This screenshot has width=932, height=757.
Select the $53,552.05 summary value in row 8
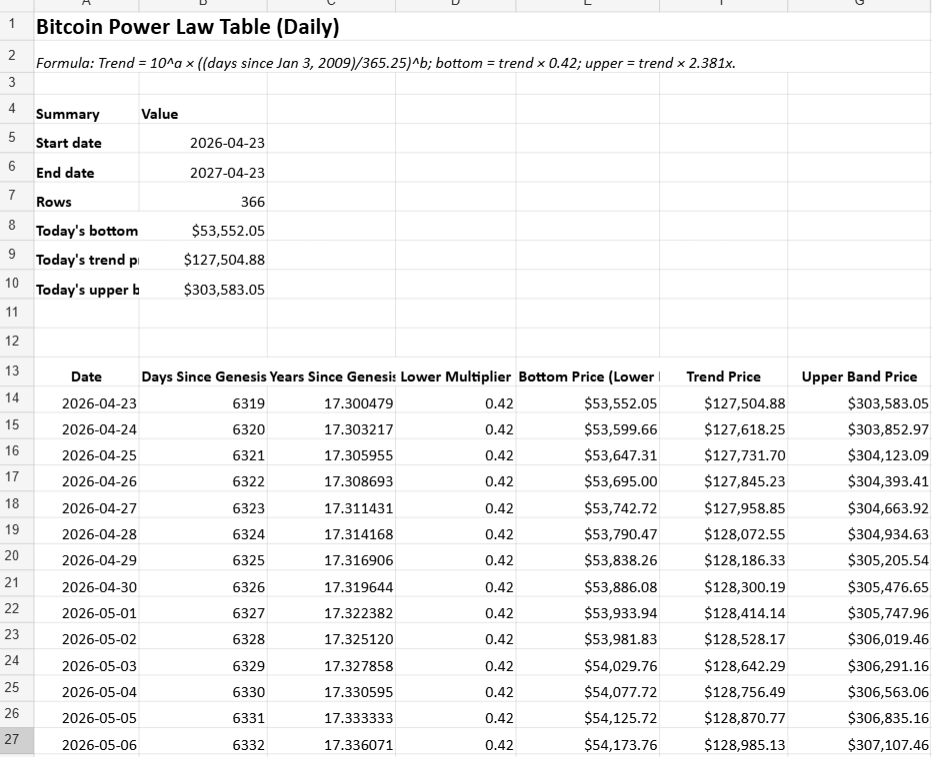[203, 226]
